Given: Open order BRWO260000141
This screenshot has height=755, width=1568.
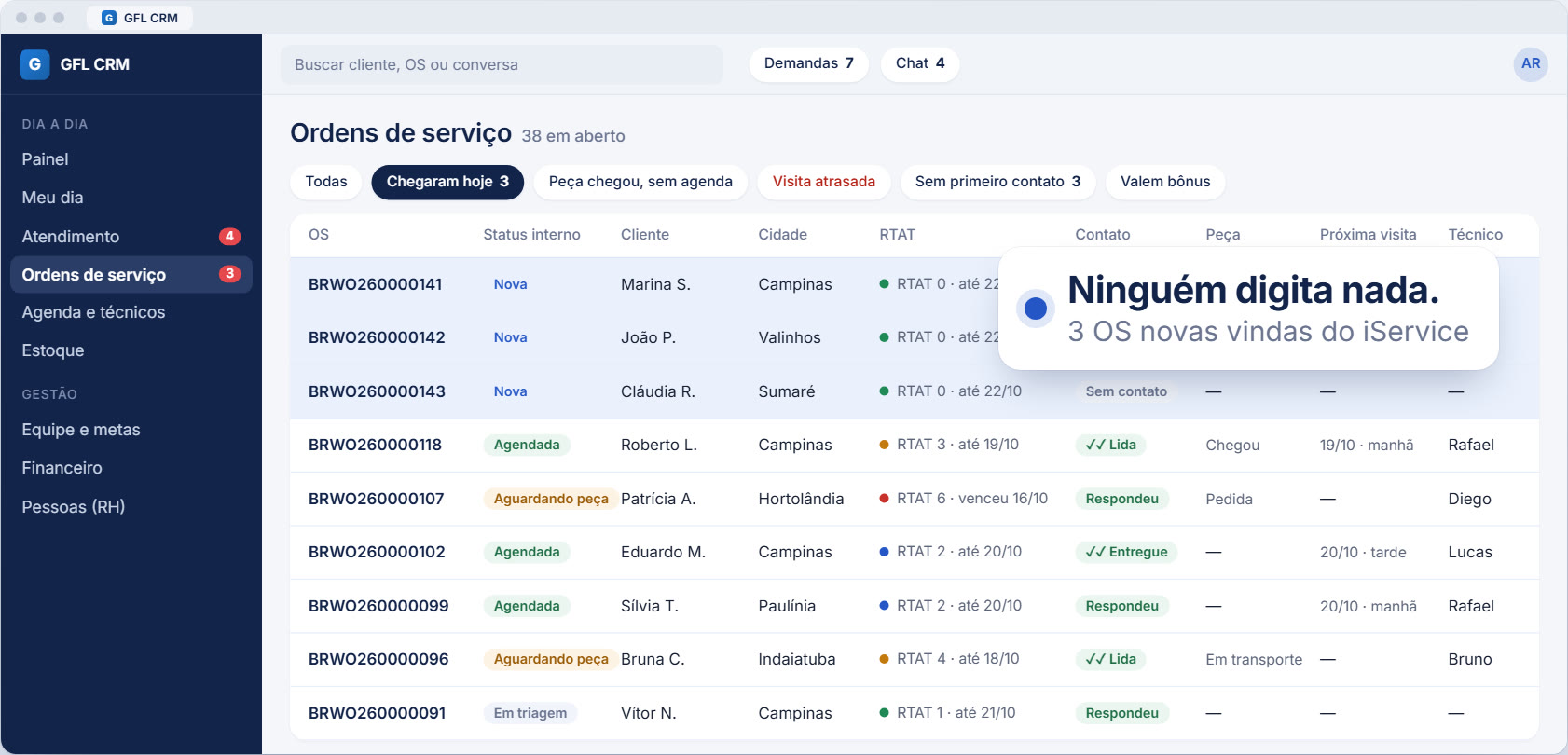Looking at the screenshot, I should tap(376, 284).
